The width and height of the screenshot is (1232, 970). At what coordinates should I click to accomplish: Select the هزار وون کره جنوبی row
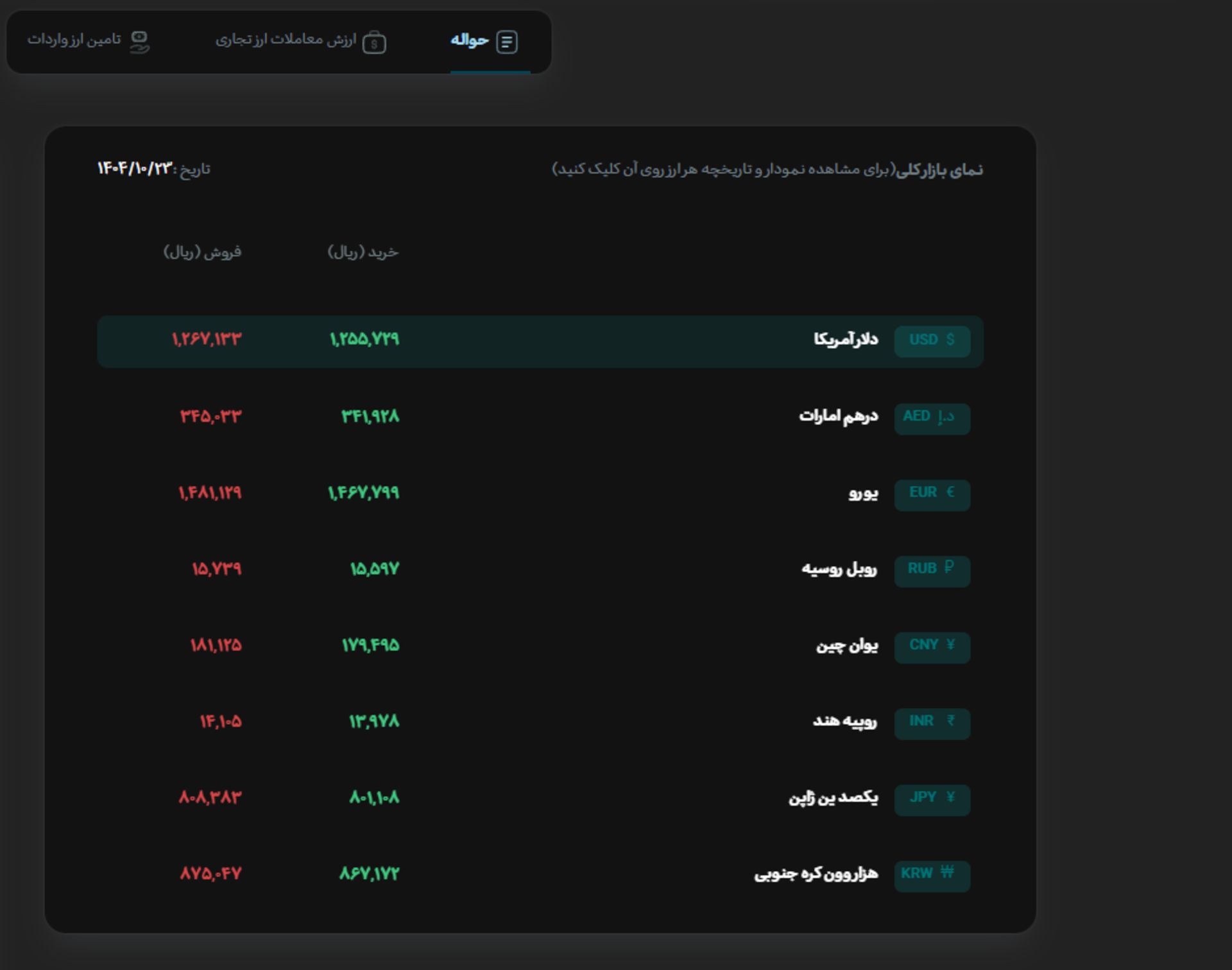(x=816, y=874)
